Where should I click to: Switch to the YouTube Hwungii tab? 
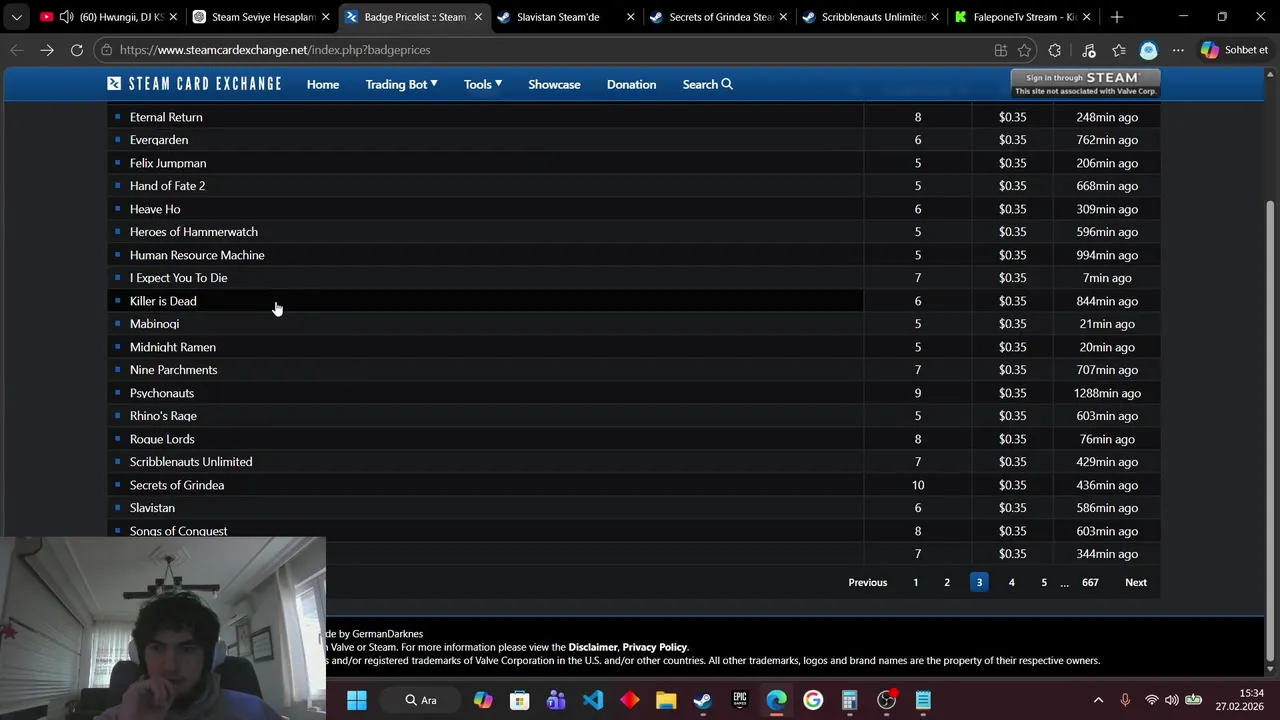110,17
